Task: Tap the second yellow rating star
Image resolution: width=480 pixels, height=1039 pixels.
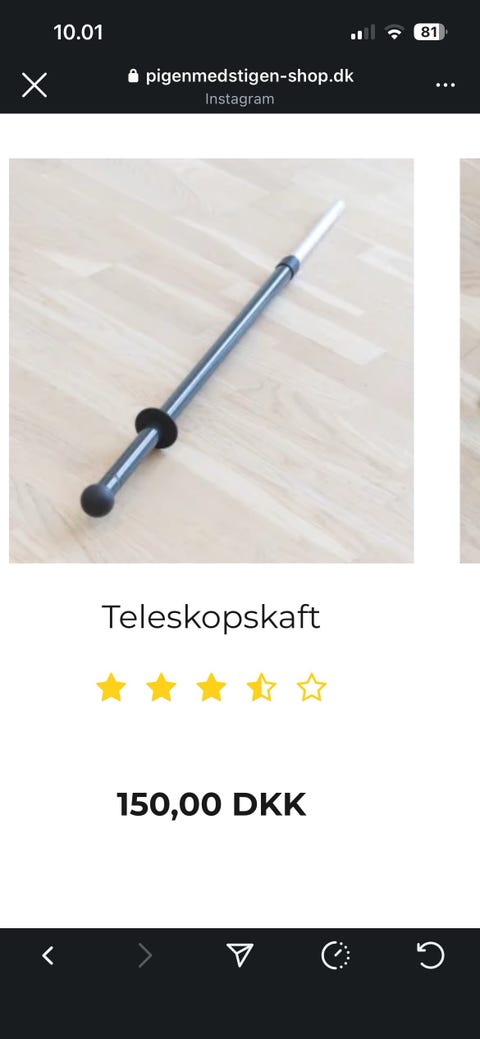Action: pyautogui.click(x=161, y=687)
